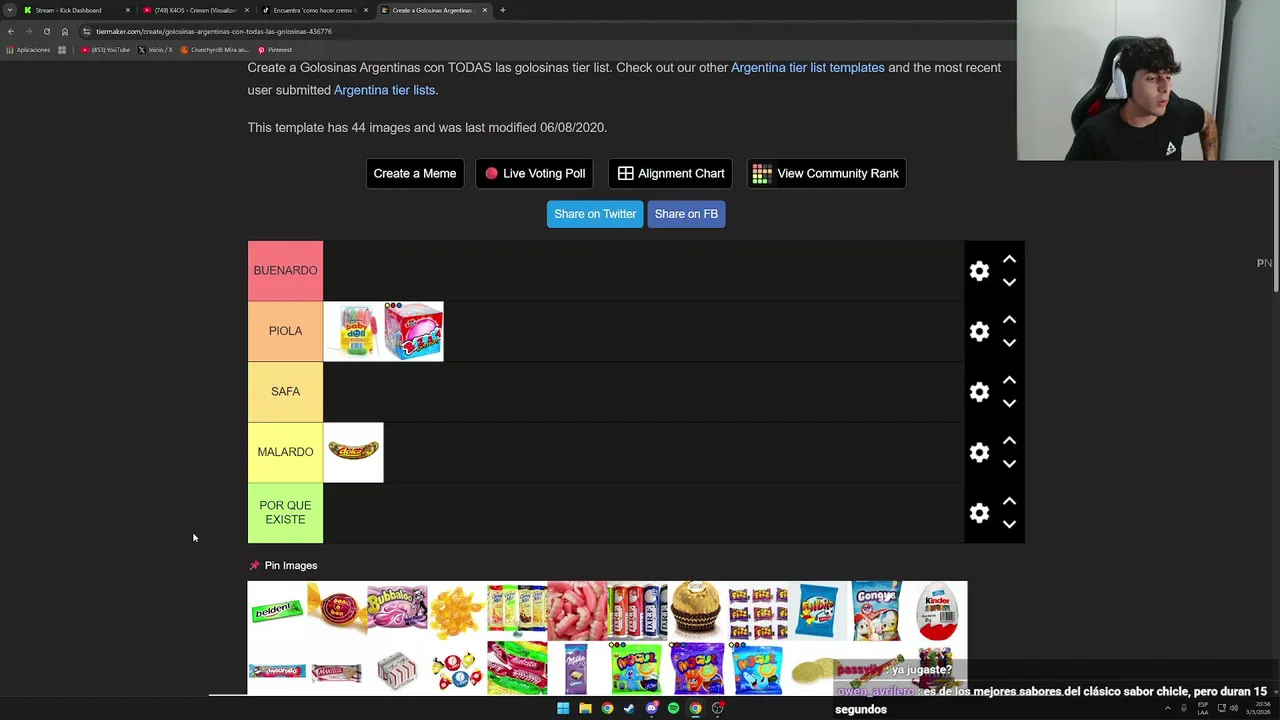Move PIOLA row up with arrow
Image resolution: width=1280 pixels, height=720 pixels.
pyautogui.click(x=1009, y=319)
